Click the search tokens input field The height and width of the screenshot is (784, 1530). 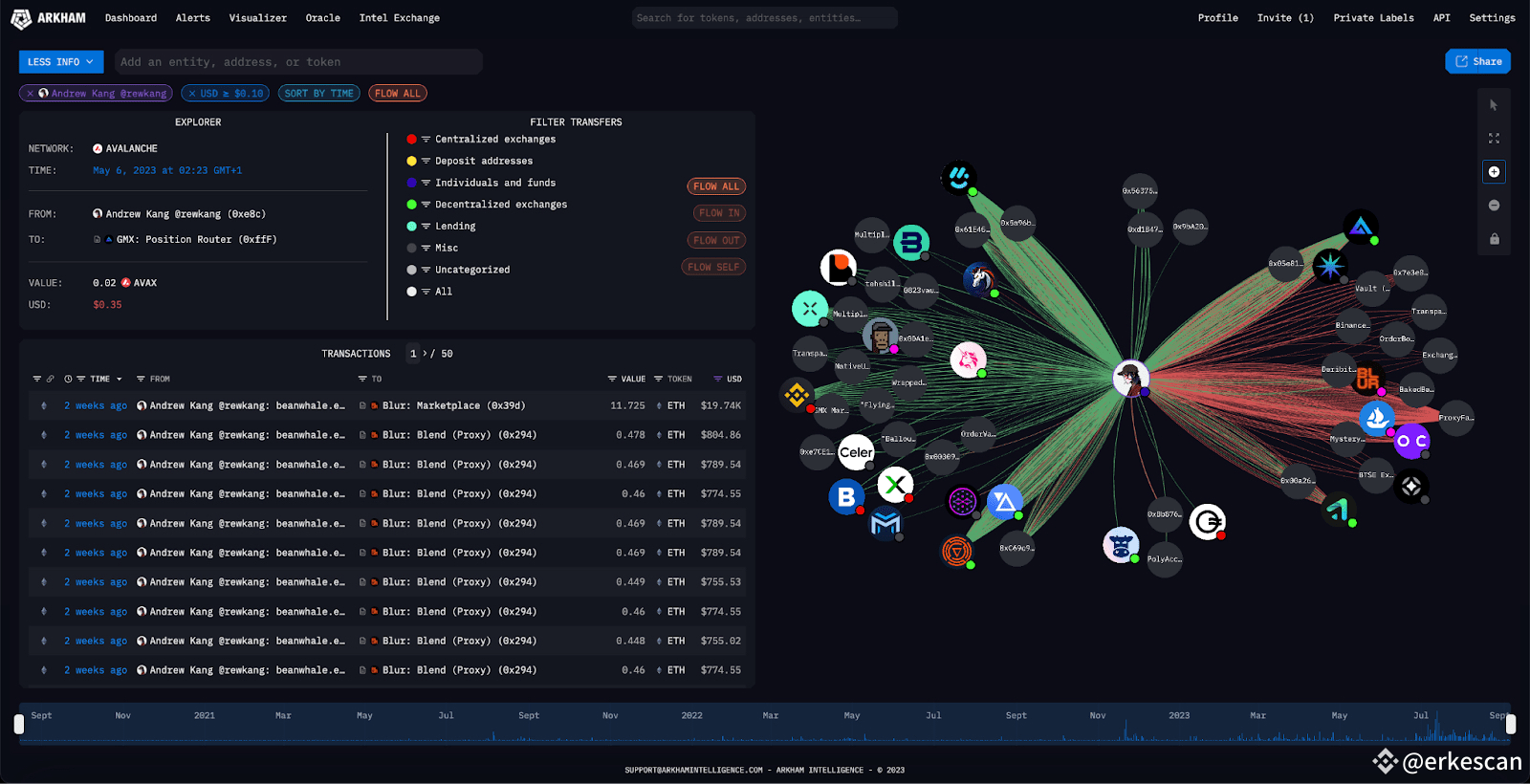click(x=764, y=18)
